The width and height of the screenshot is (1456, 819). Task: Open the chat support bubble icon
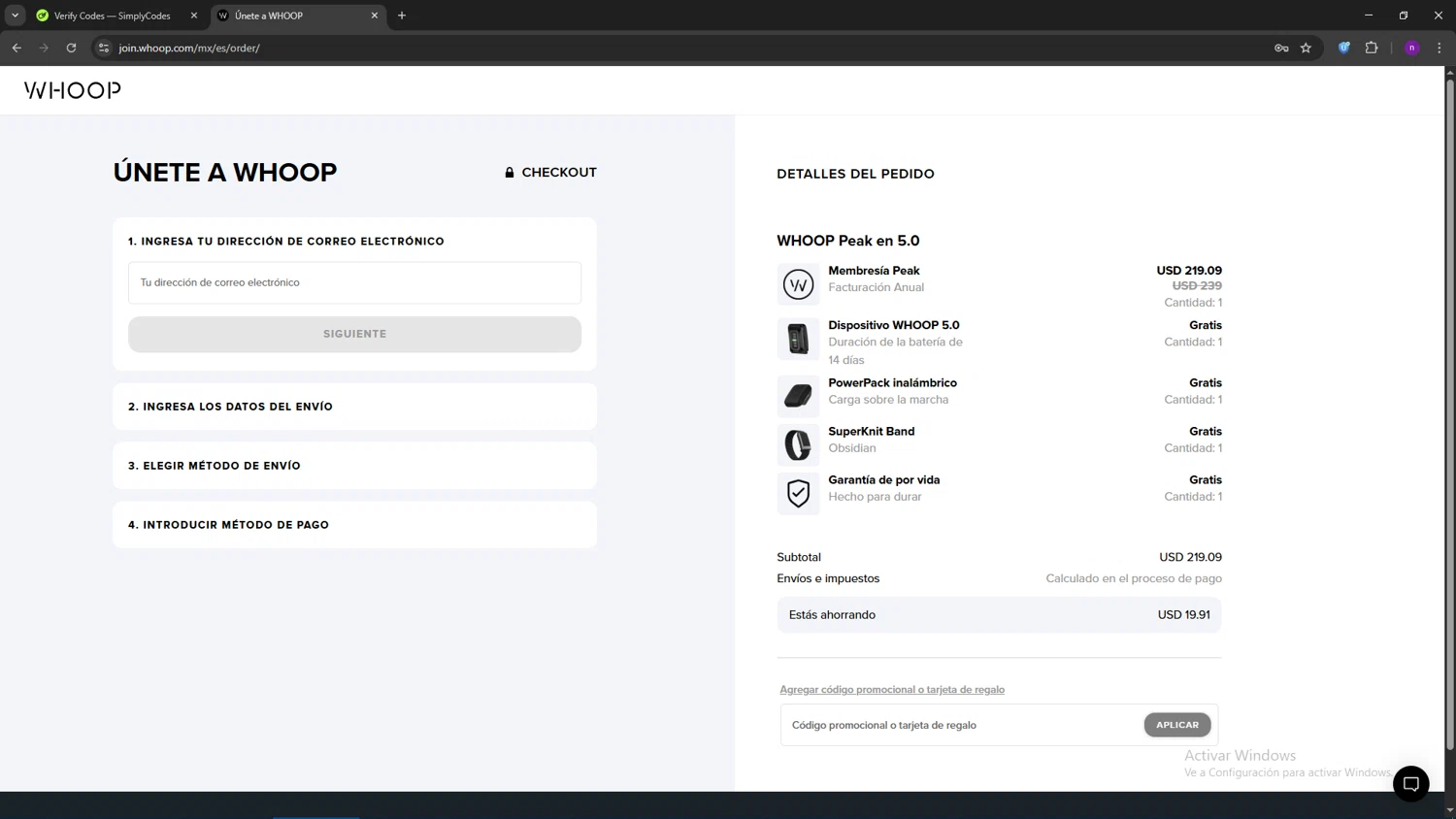(x=1410, y=784)
